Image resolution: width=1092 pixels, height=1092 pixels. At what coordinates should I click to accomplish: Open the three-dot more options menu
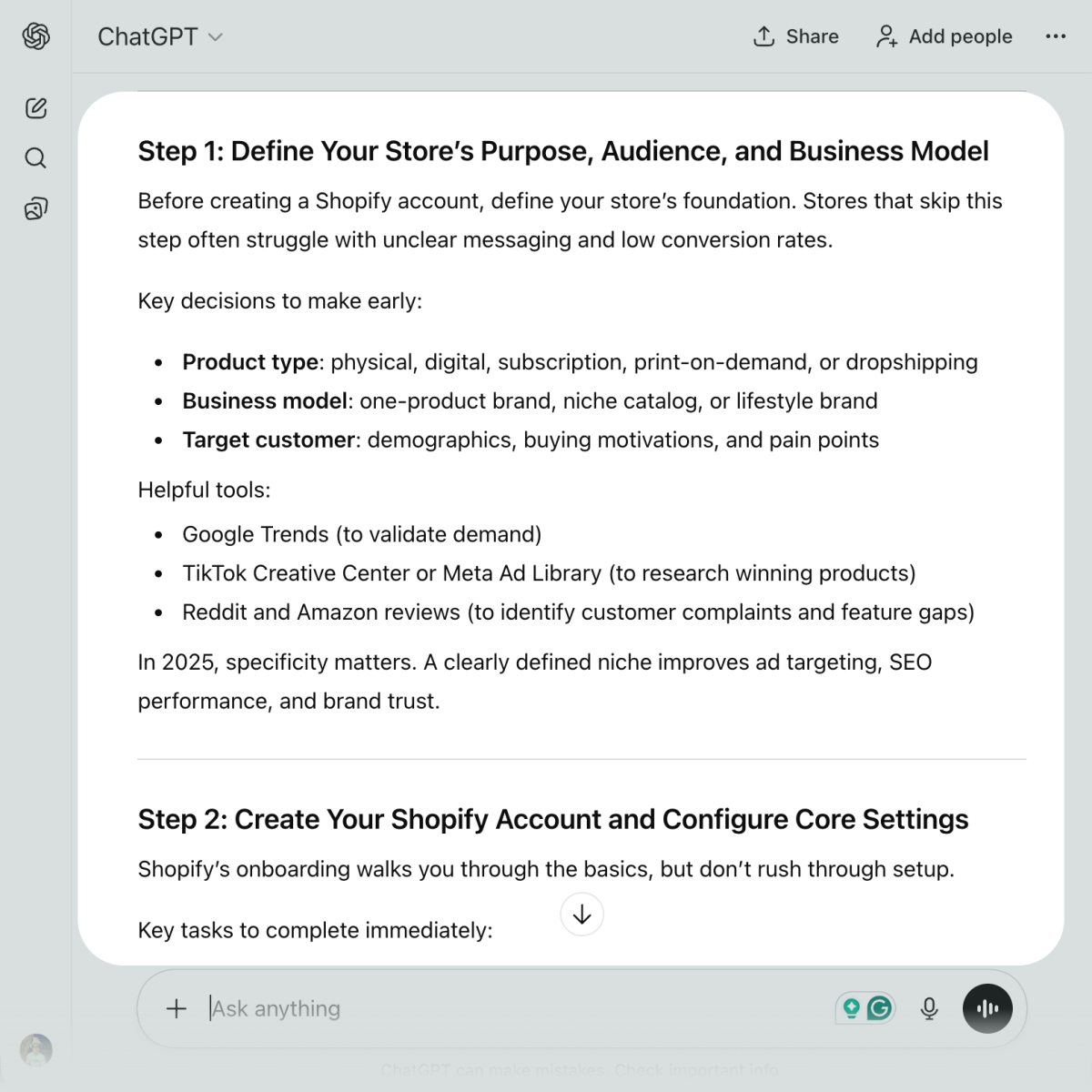tap(1056, 36)
